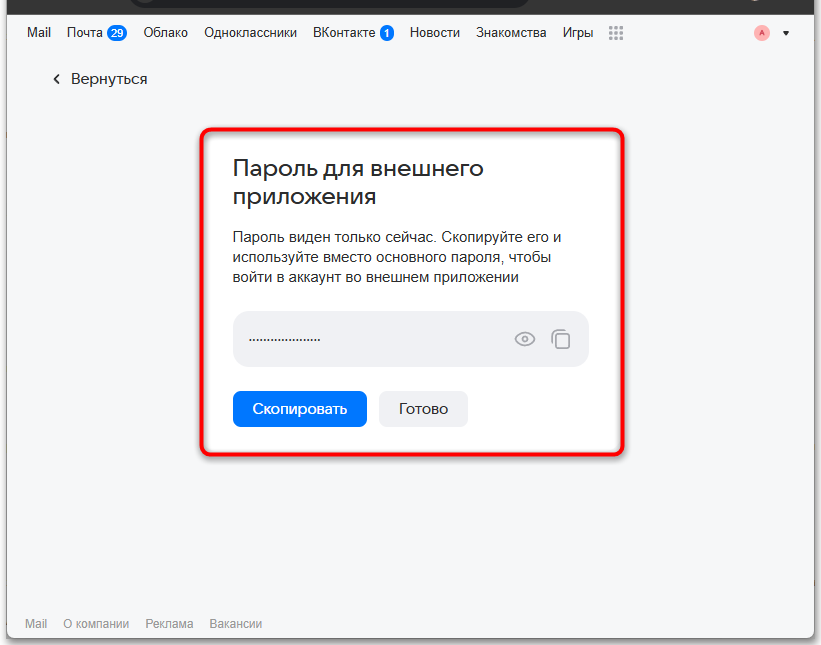
Task: Click the 29 unread mail badge
Action: tap(117, 33)
